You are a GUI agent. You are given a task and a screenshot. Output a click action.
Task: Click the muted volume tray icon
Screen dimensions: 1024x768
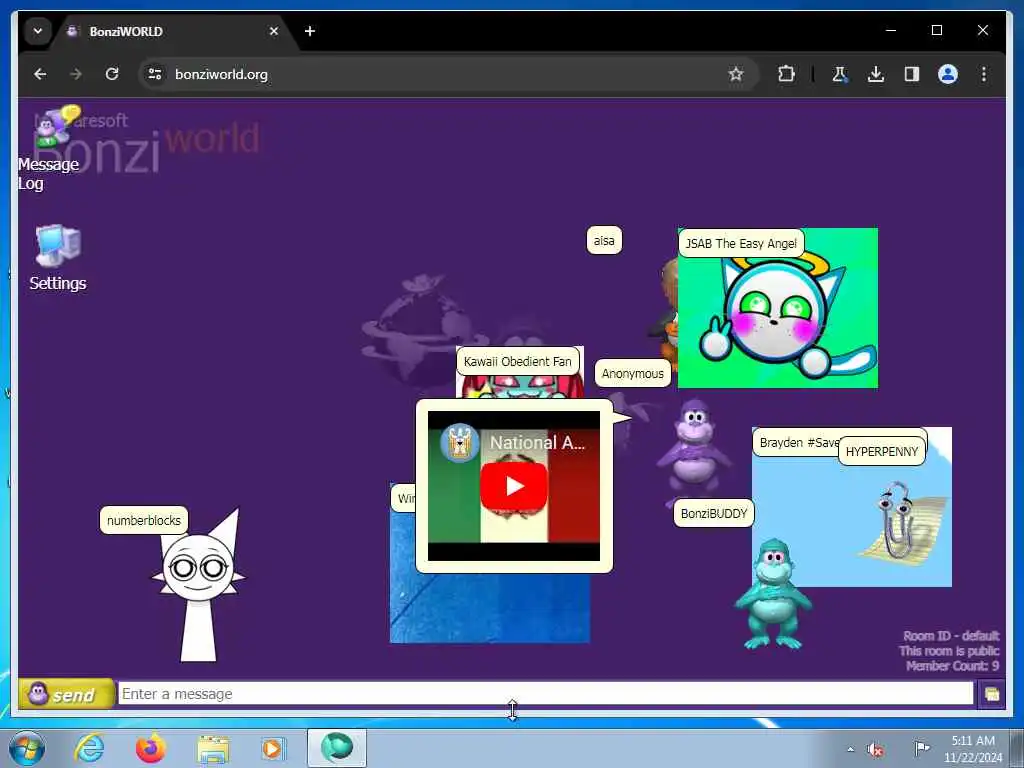click(x=875, y=749)
